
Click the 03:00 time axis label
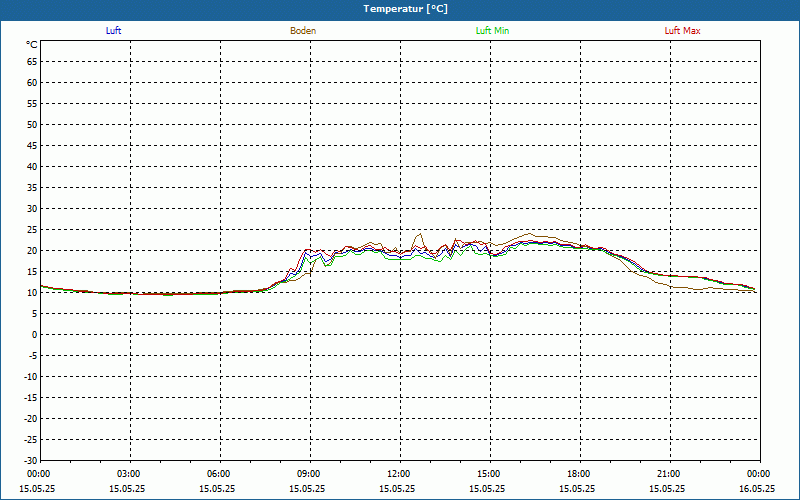128,474
